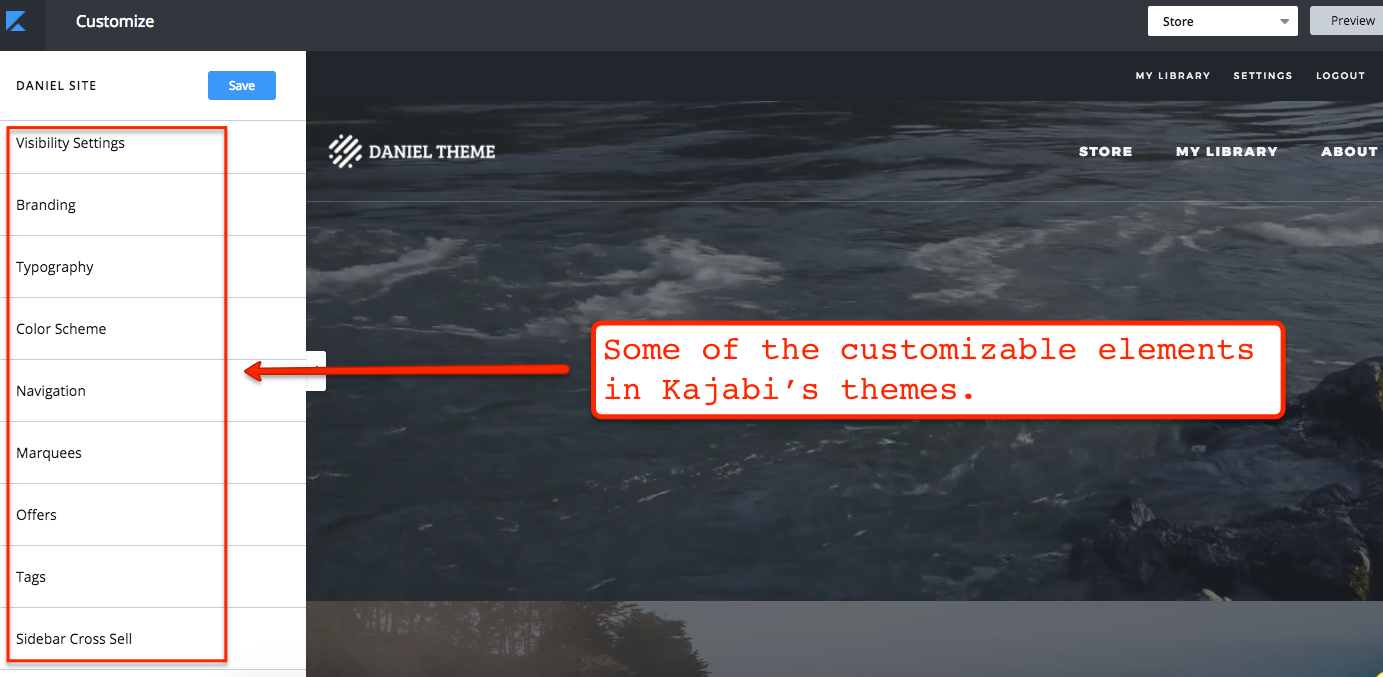Screen dimensions: 1383x677
Task: Click the Preview button
Action: click(1347, 21)
